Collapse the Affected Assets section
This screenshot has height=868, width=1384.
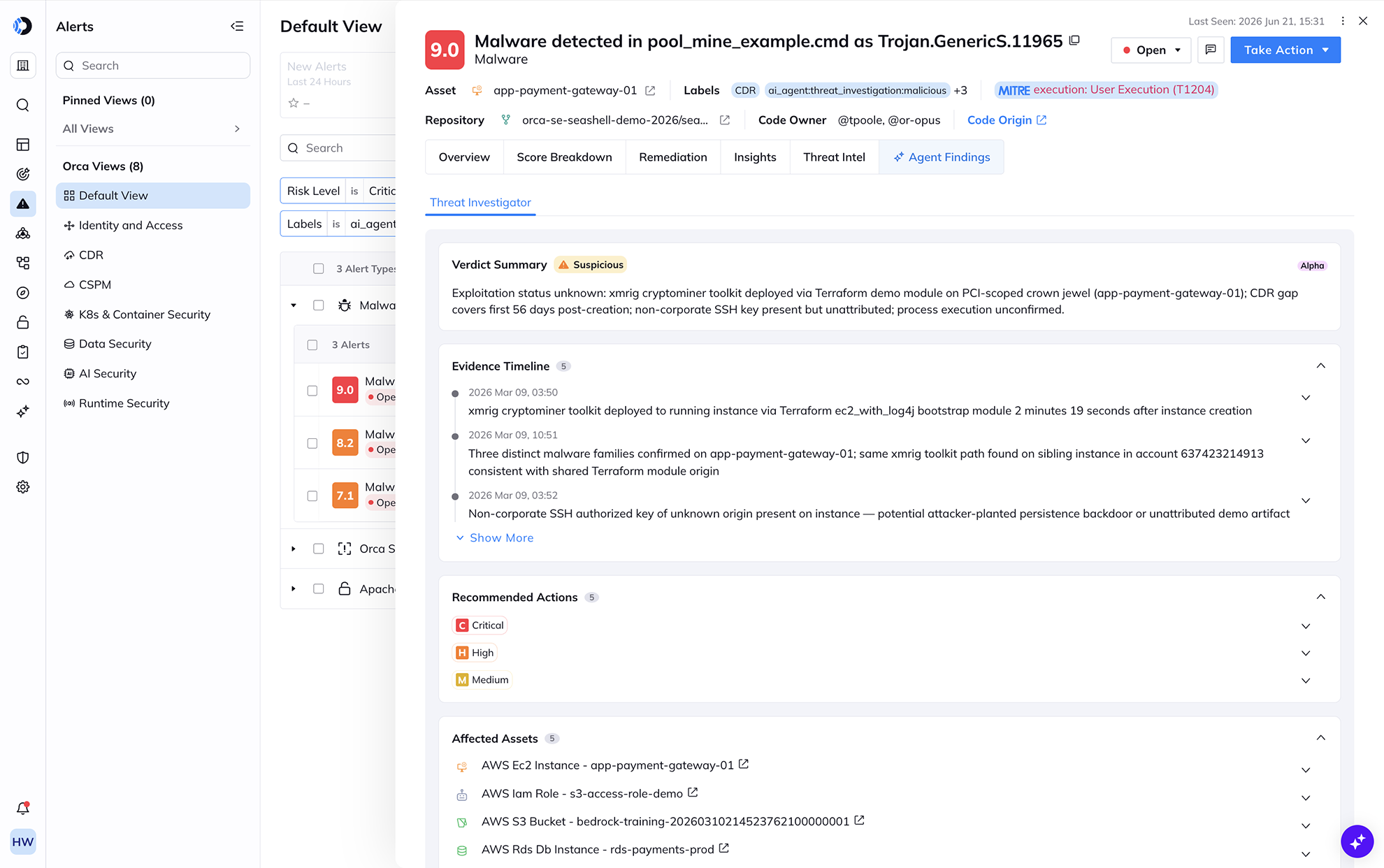coord(1320,738)
